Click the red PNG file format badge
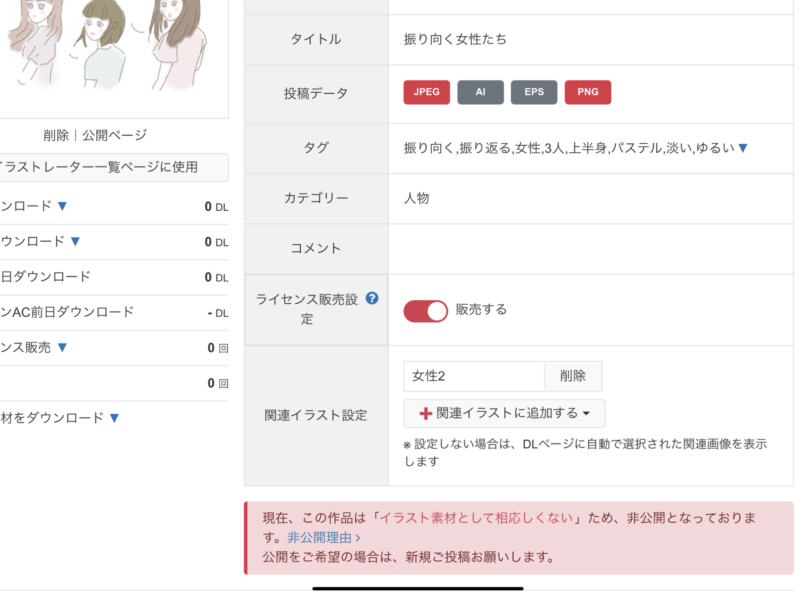The image size is (800, 595). (x=588, y=92)
